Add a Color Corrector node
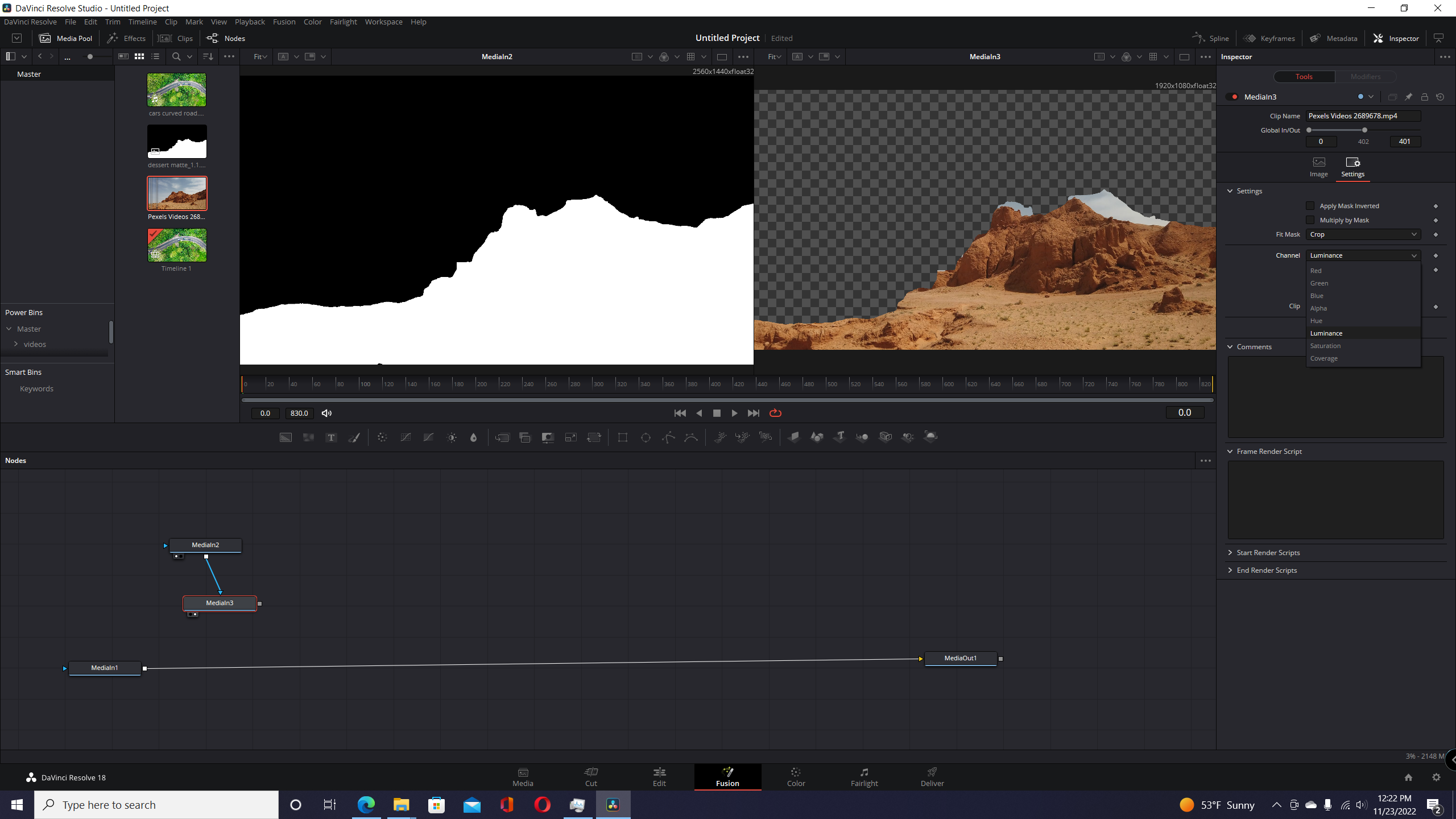The height and width of the screenshot is (819, 1456). (x=382, y=437)
